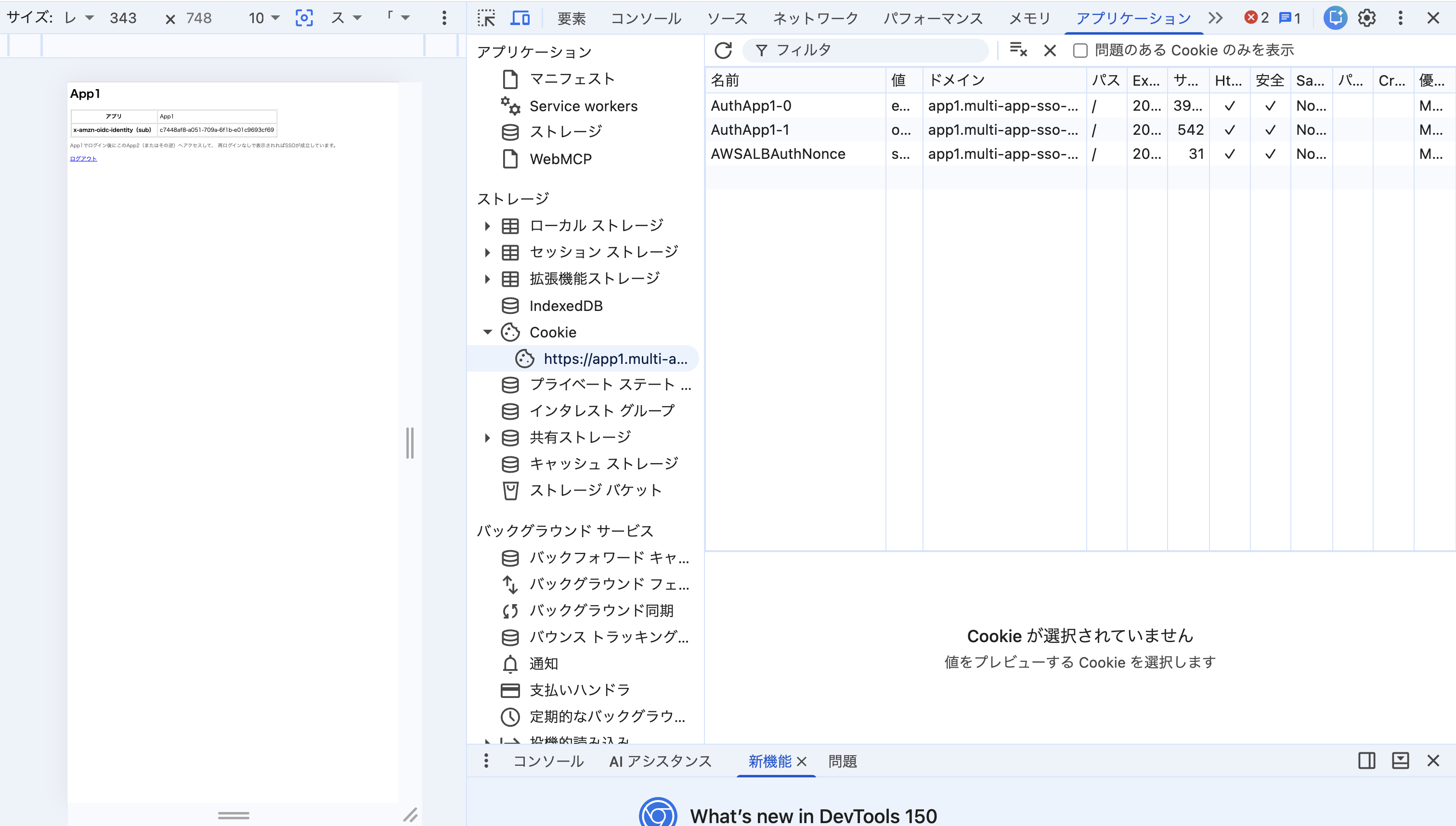The width and height of the screenshot is (1456, 826).
Task: Expand 拡張機能ストレージ tree node
Action: (x=487, y=279)
